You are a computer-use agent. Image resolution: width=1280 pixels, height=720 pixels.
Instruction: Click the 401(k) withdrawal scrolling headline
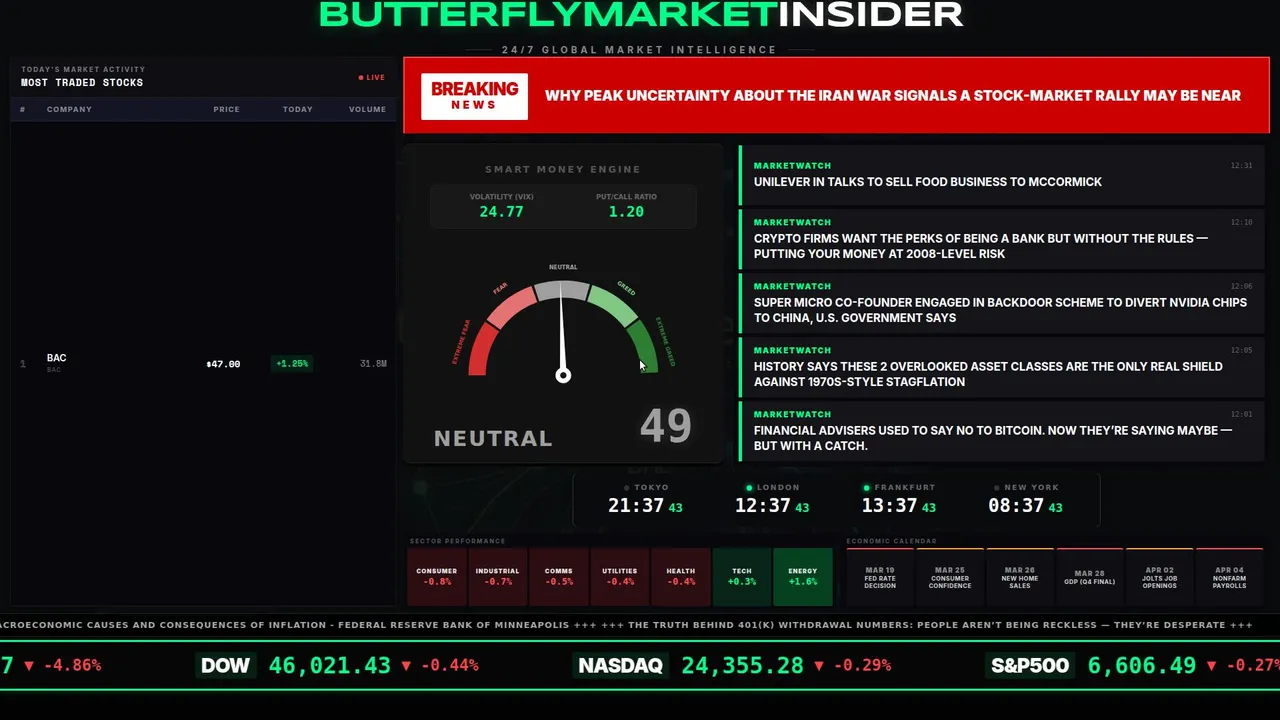[x=927, y=625]
